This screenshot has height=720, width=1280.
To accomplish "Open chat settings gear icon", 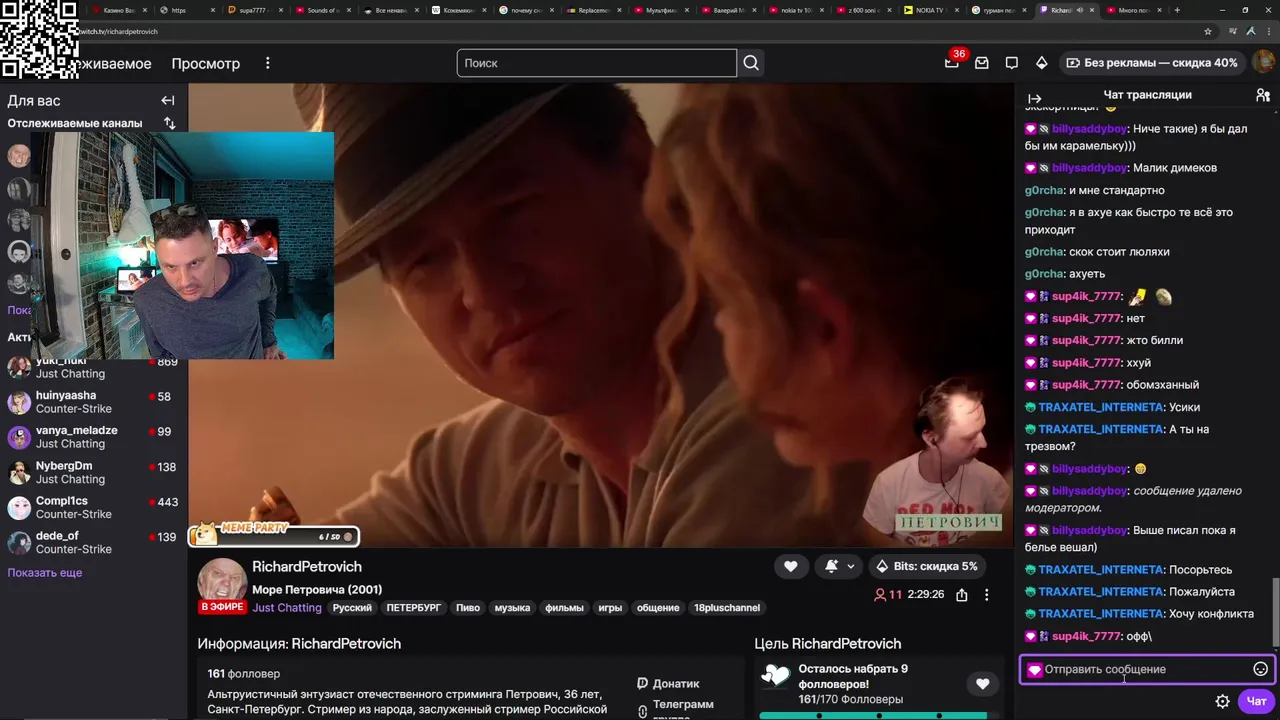I will coord(1222,701).
